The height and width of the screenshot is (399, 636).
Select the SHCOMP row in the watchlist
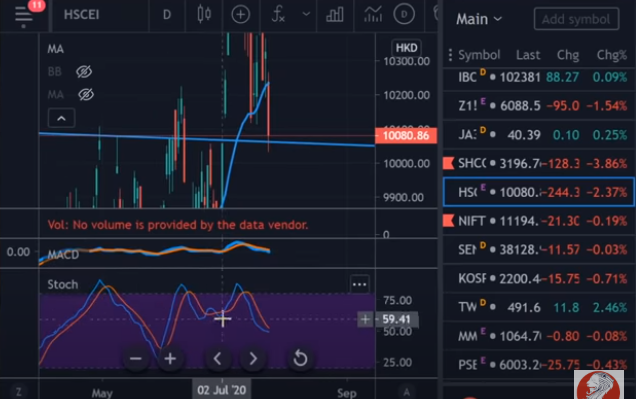pos(539,163)
